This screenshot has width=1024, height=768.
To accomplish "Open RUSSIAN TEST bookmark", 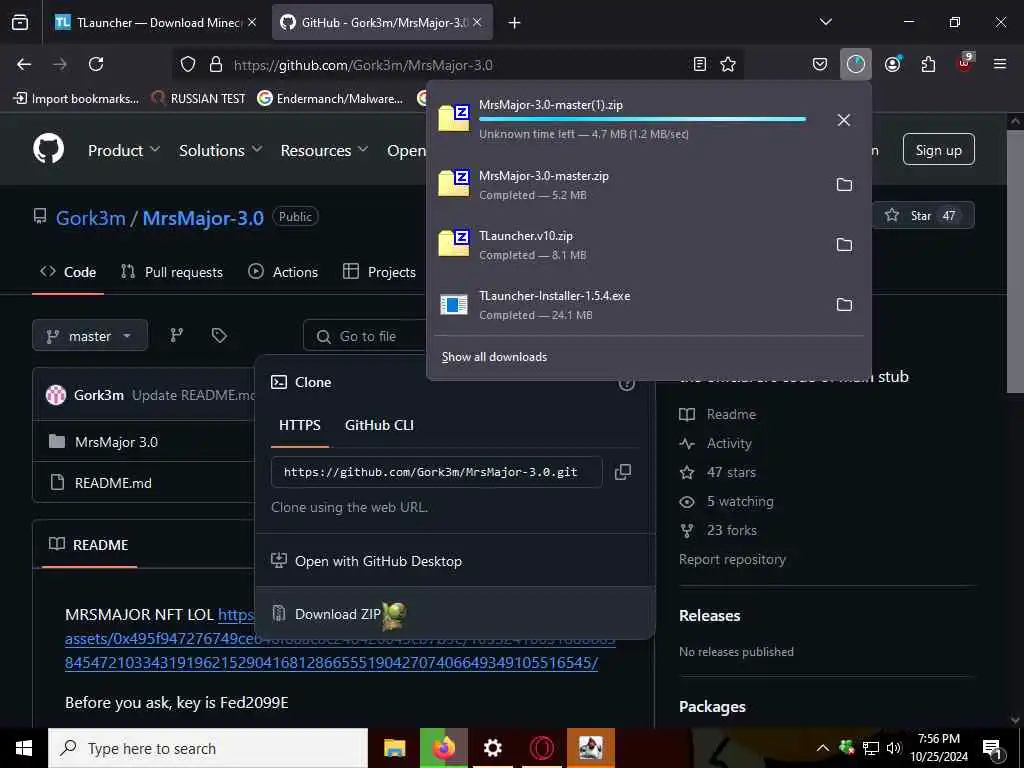I will 199,99.
